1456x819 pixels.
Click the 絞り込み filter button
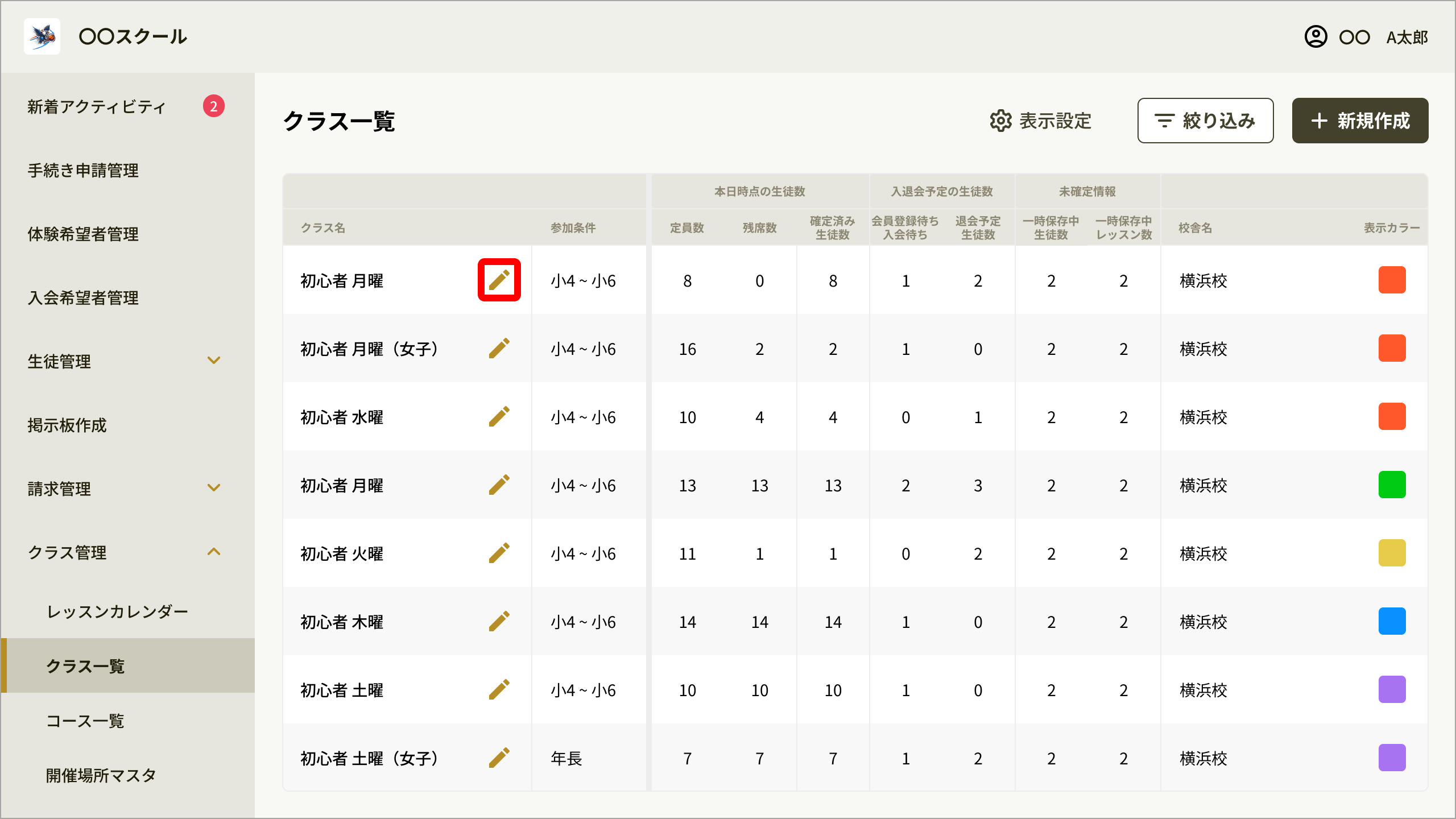[1205, 121]
